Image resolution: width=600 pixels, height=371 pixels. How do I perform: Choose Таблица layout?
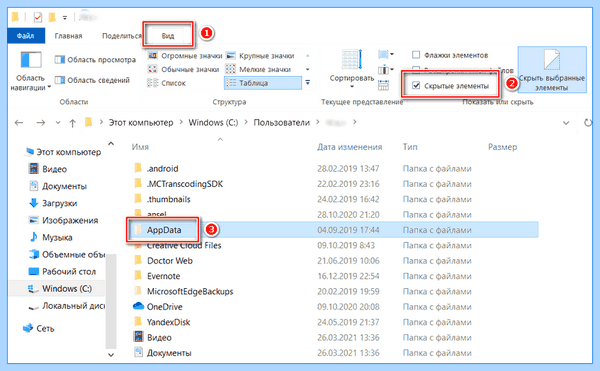[262, 83]
